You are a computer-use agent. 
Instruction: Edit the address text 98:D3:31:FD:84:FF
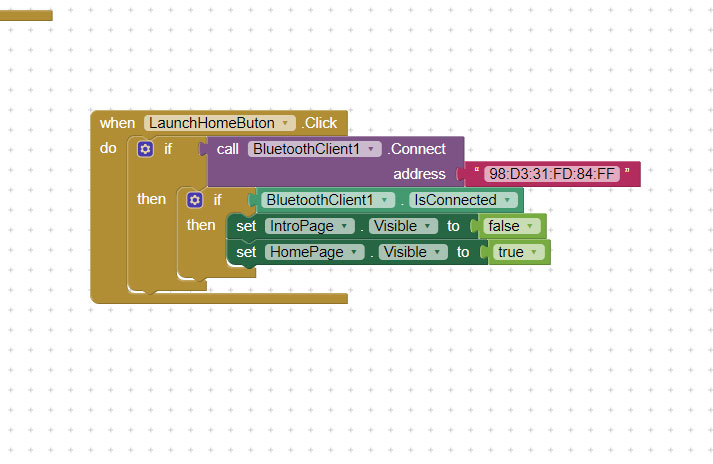(552, 174)
